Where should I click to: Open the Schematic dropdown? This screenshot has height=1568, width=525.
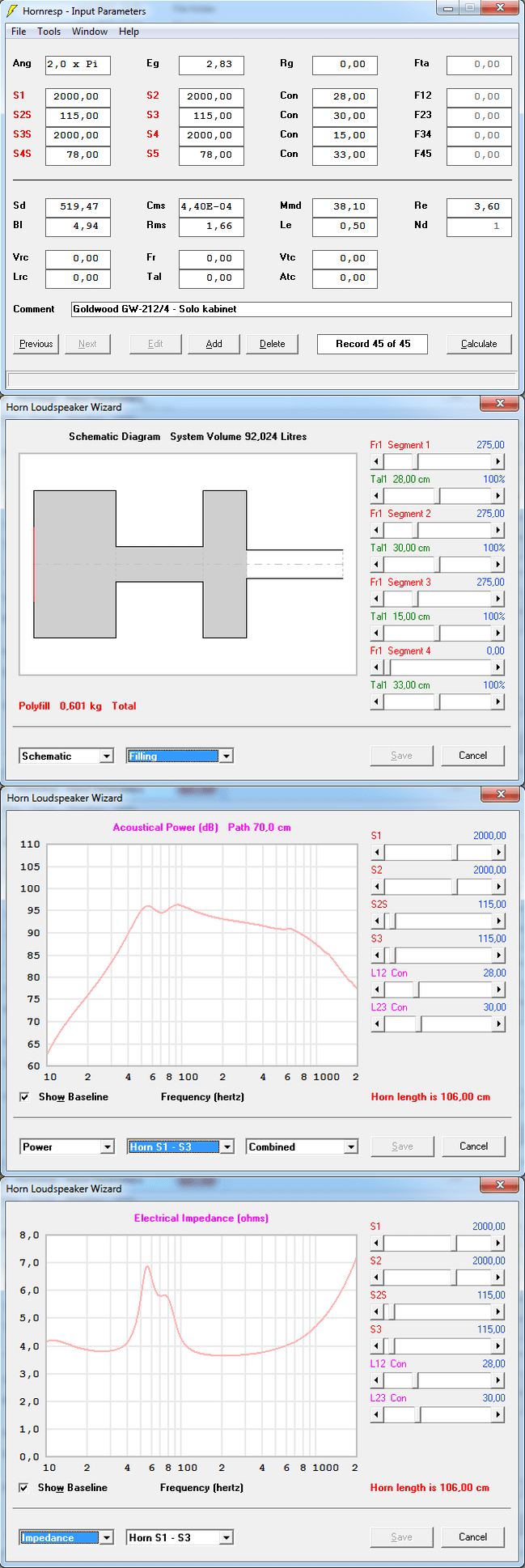(x=66, y=756)
